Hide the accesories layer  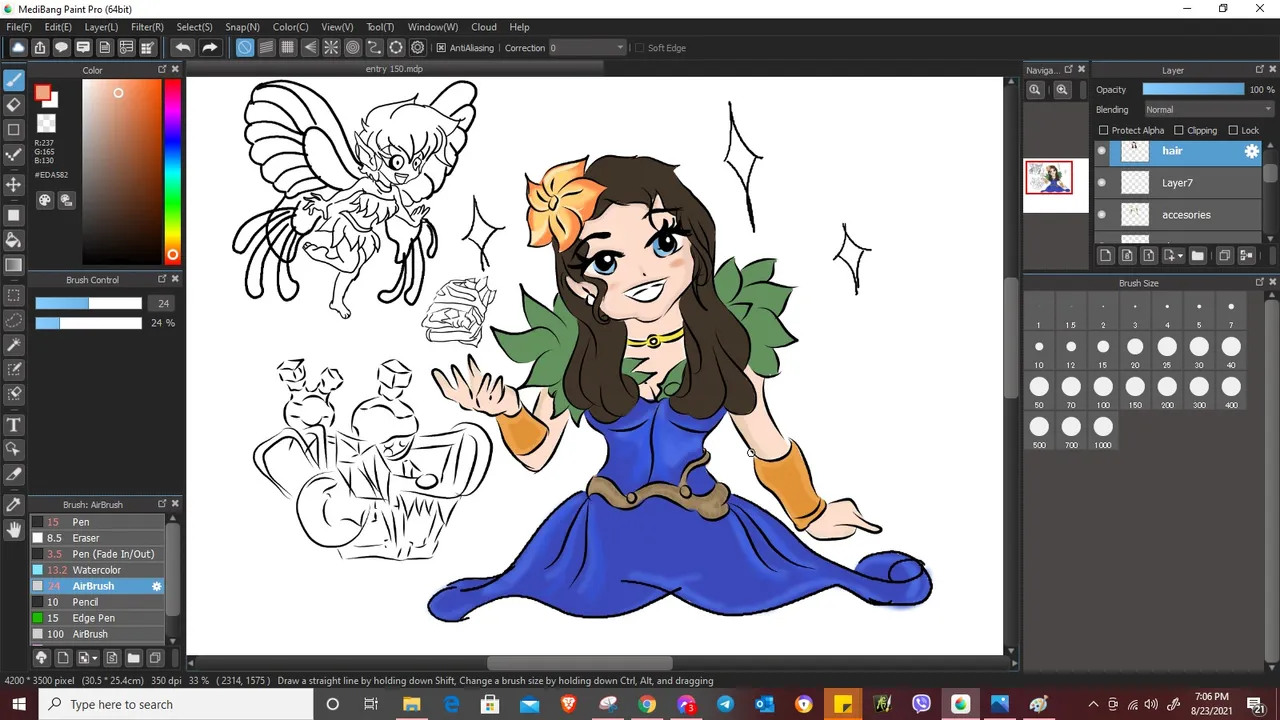tap(1102, 215)
